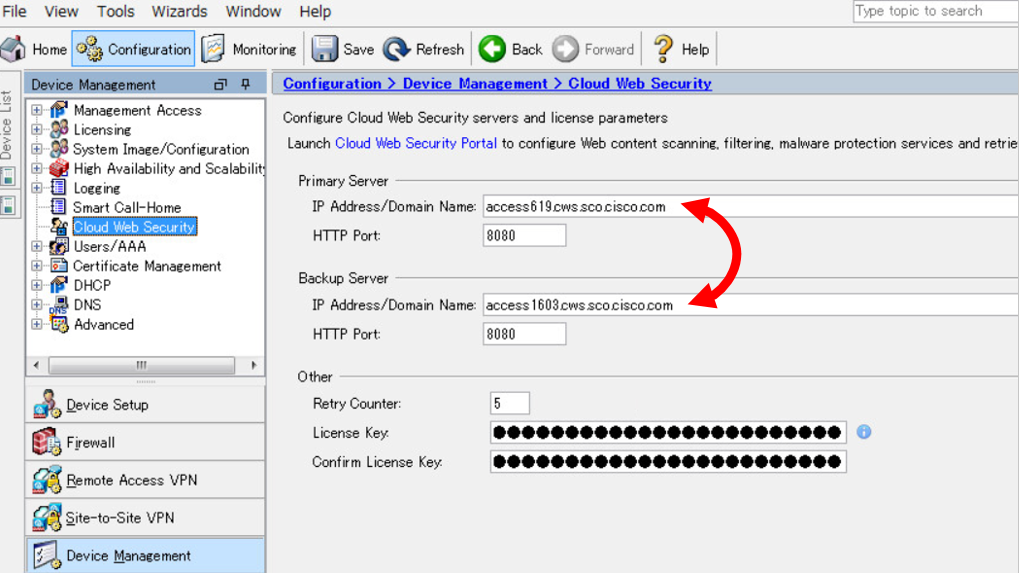Select the Device Management section button
The image size is (1019, 573).
click(x=146, y=555)
